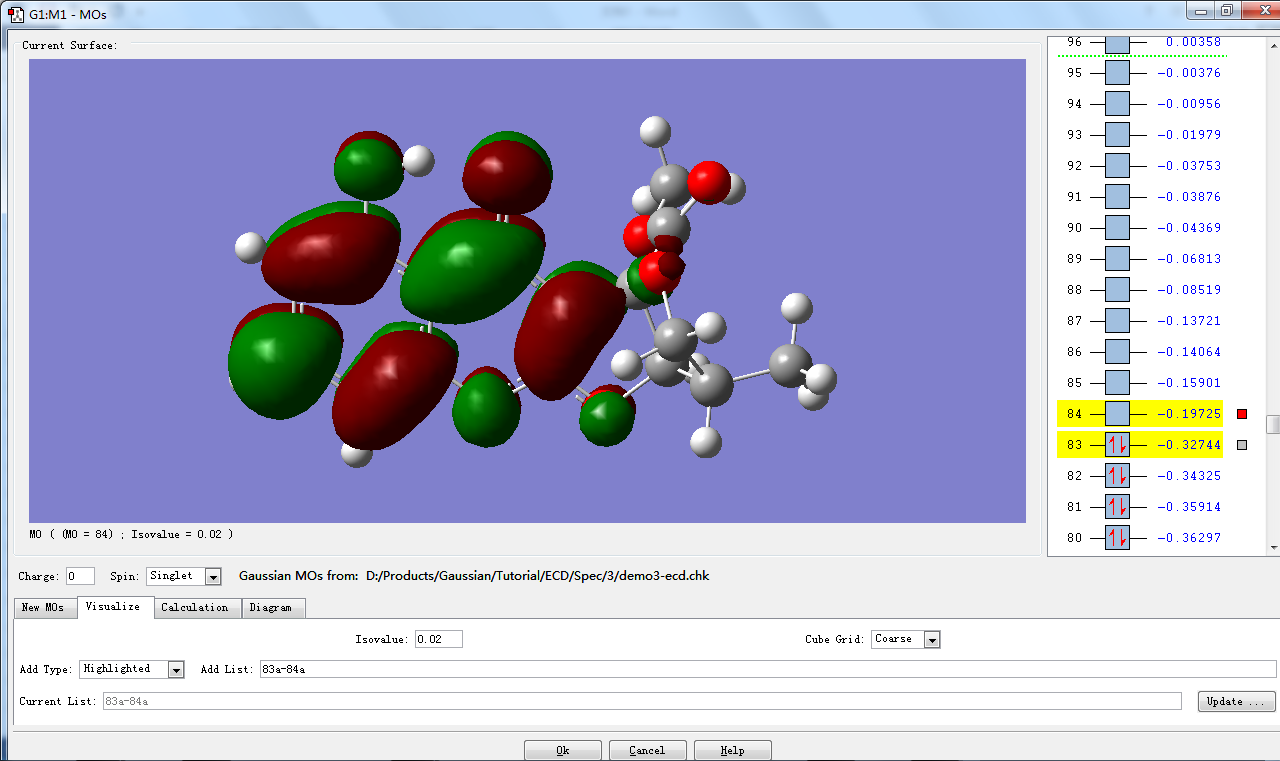The height and width of the screenshot is (761, 1280).
Task: Select the occupied orbital 83 box
Action: pos(1117,445)
